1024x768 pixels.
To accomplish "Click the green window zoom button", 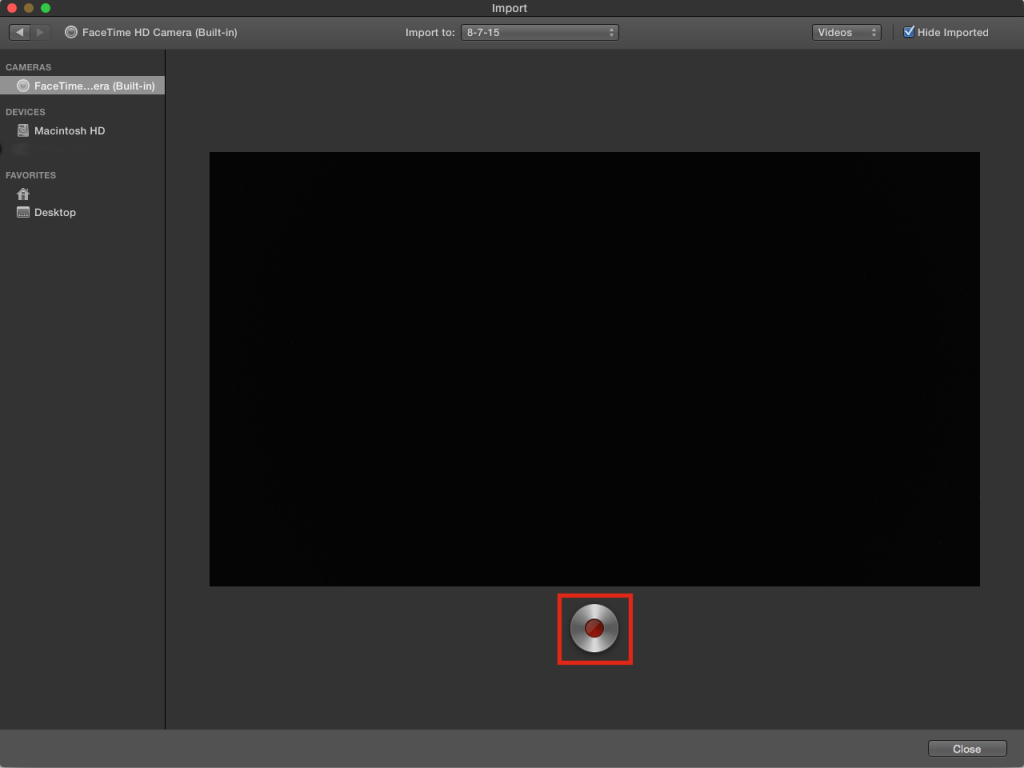I will click(45, 8).
